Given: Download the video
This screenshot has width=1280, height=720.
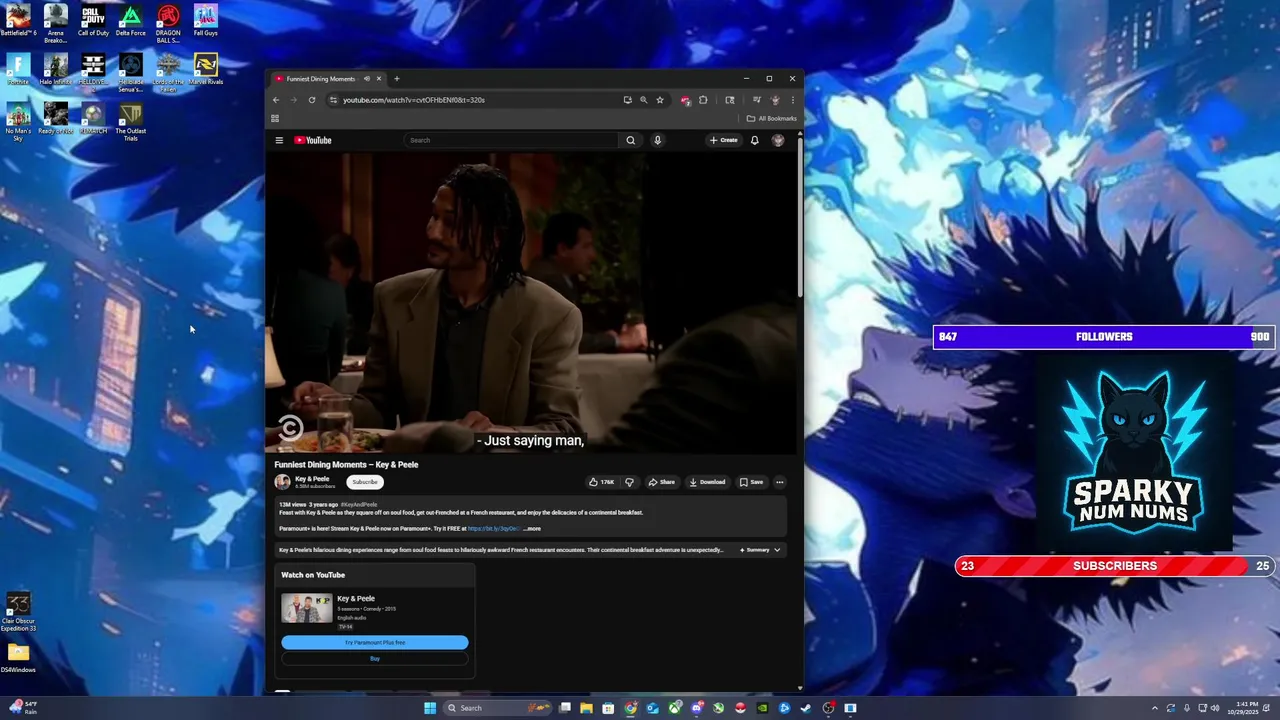Looking at the screenshot, I should click(707, 482).
